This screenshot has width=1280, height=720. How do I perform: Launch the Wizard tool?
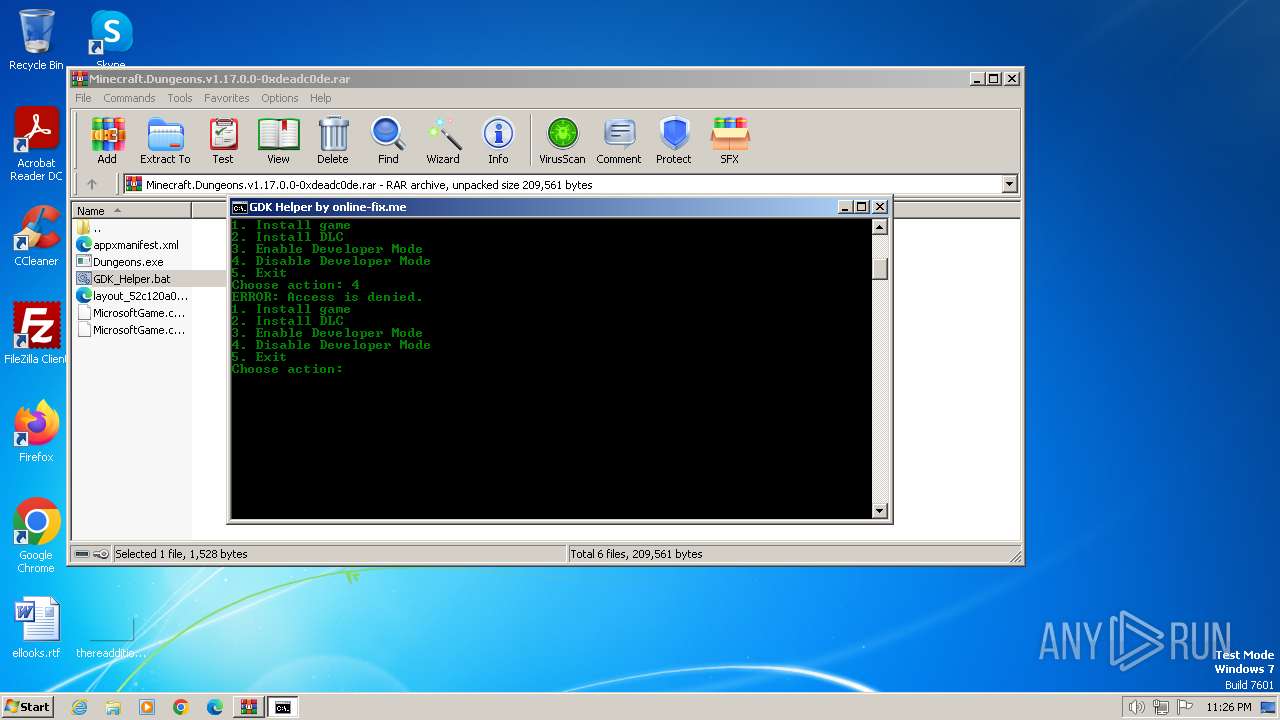click(x=443, y=140)
